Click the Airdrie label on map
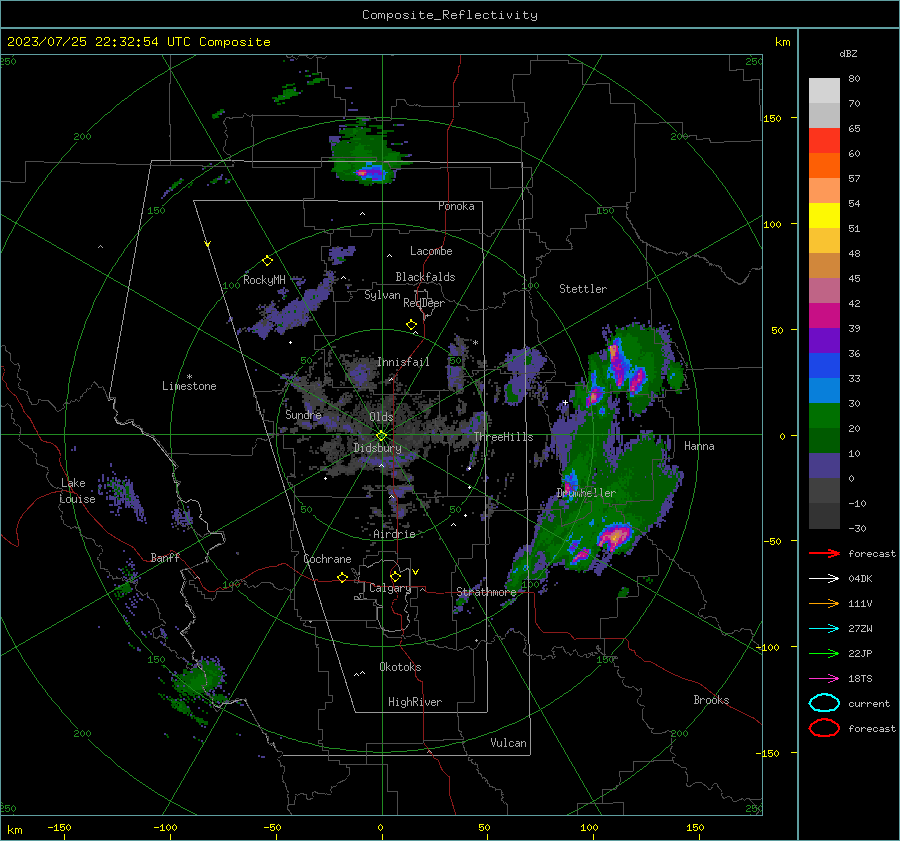The width and height of the screenshot is (900, 841). [394, 534]
